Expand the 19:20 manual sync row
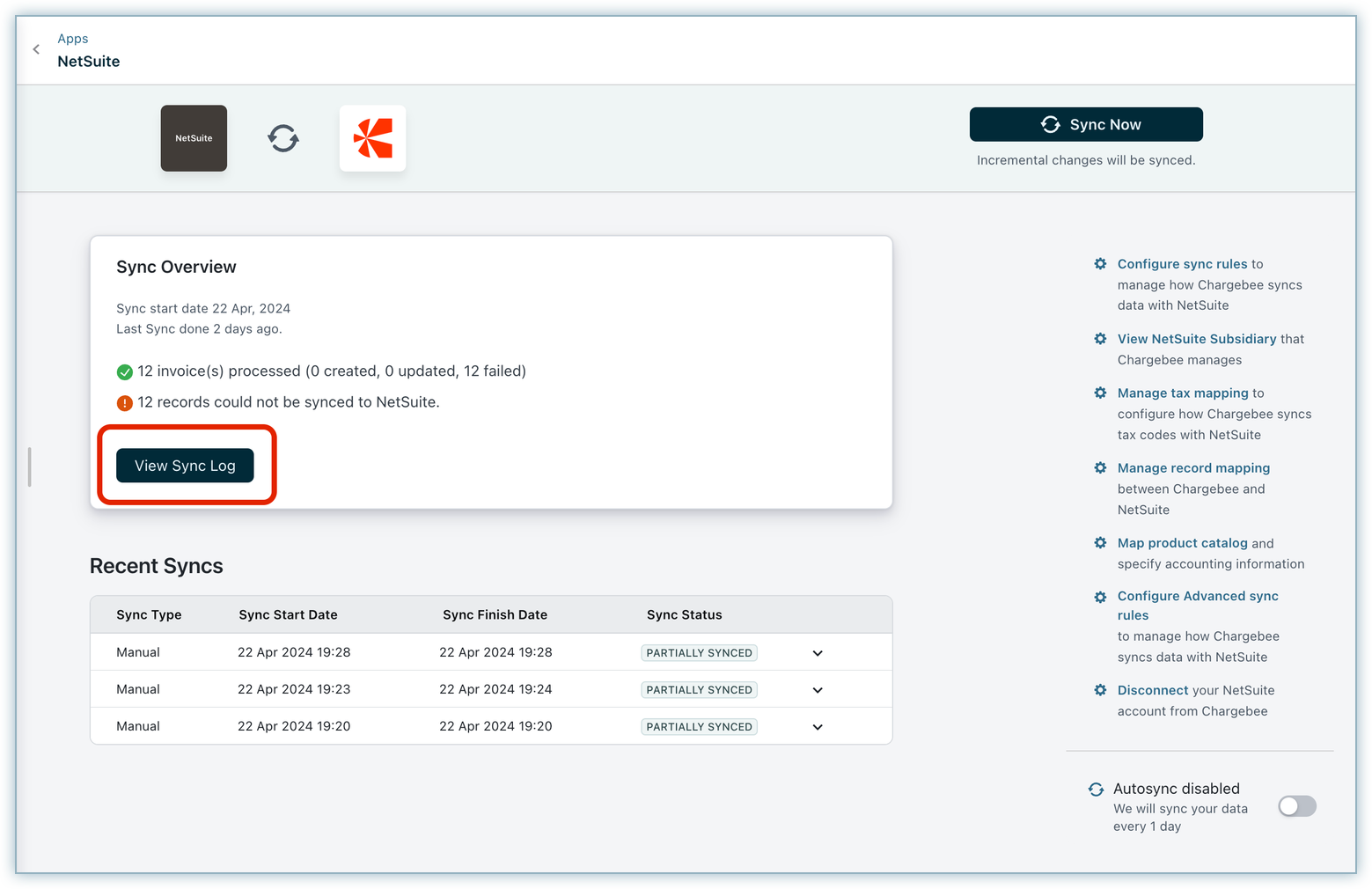The width and height of the screenshot is (1372, 889). tap(818, 727)
